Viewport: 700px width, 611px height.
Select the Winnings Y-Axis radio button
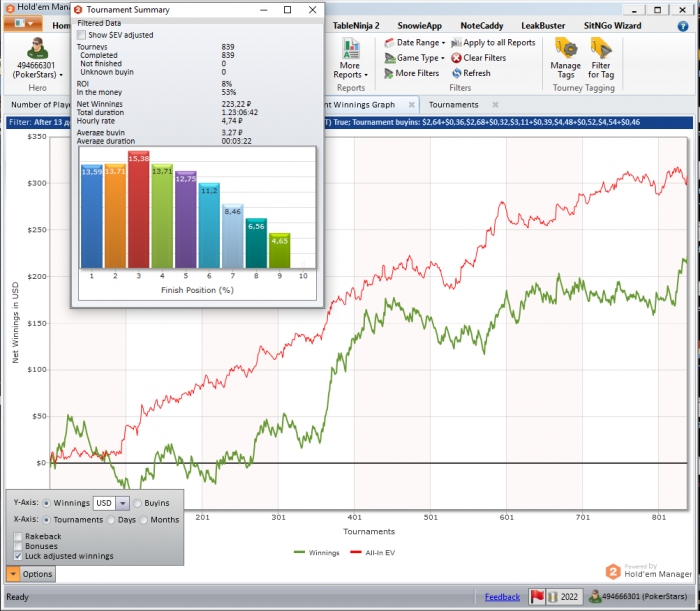point(46,503)
